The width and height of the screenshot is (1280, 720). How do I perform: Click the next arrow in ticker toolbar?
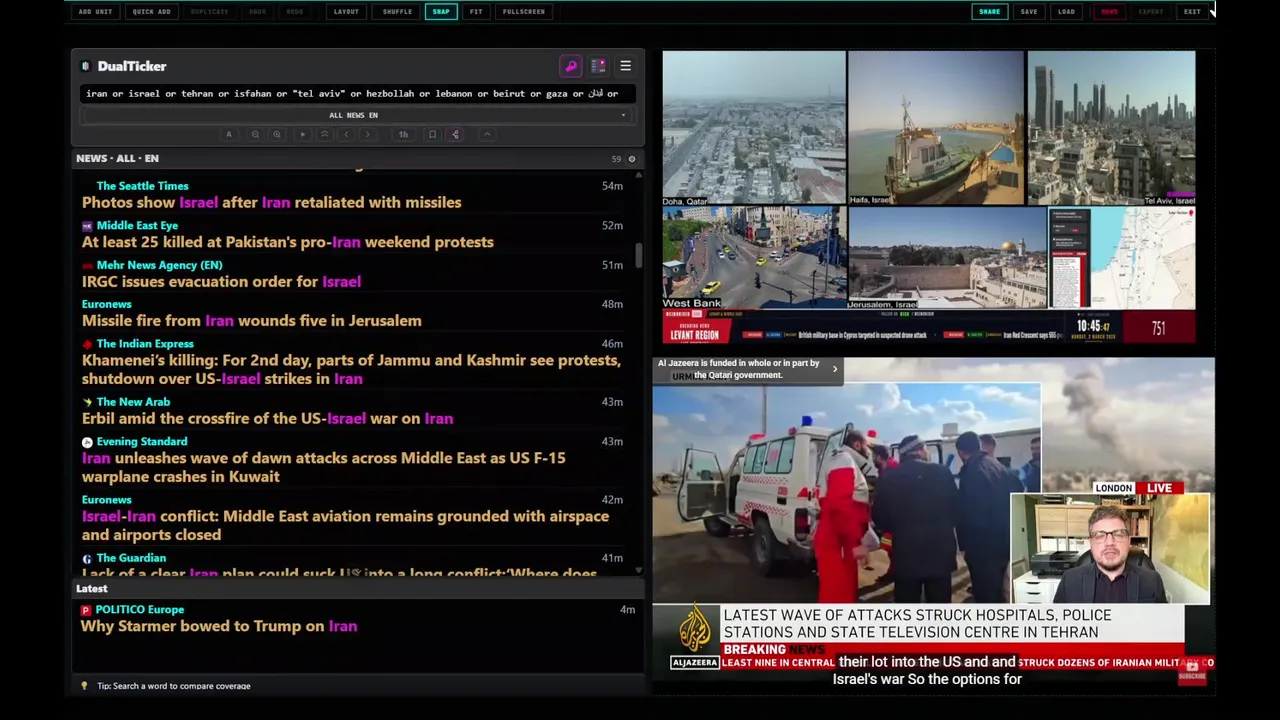(368, 135)
